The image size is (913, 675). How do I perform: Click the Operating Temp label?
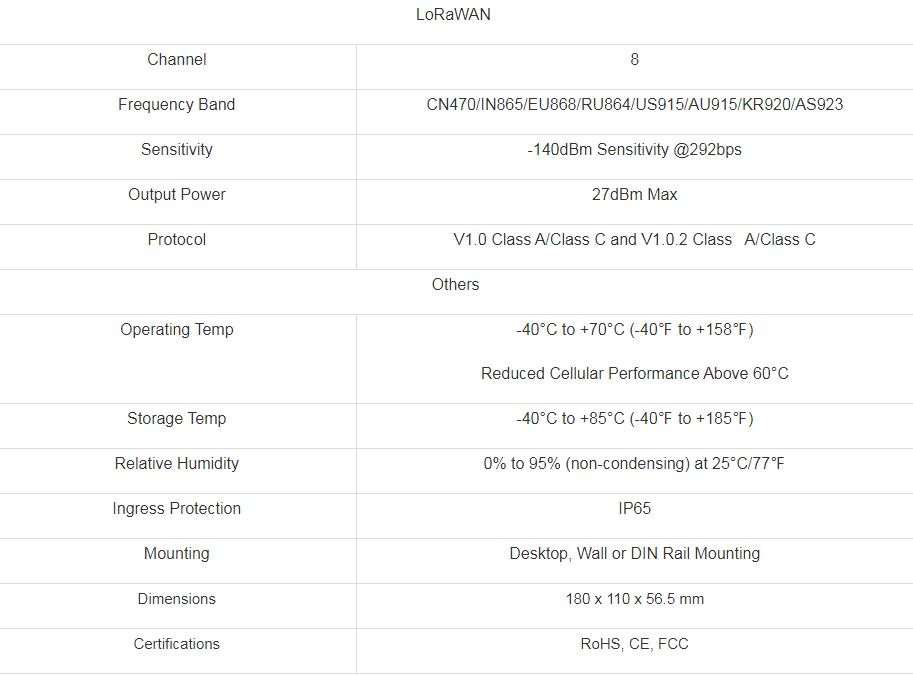pyautogui.click(x=176, y=330)
